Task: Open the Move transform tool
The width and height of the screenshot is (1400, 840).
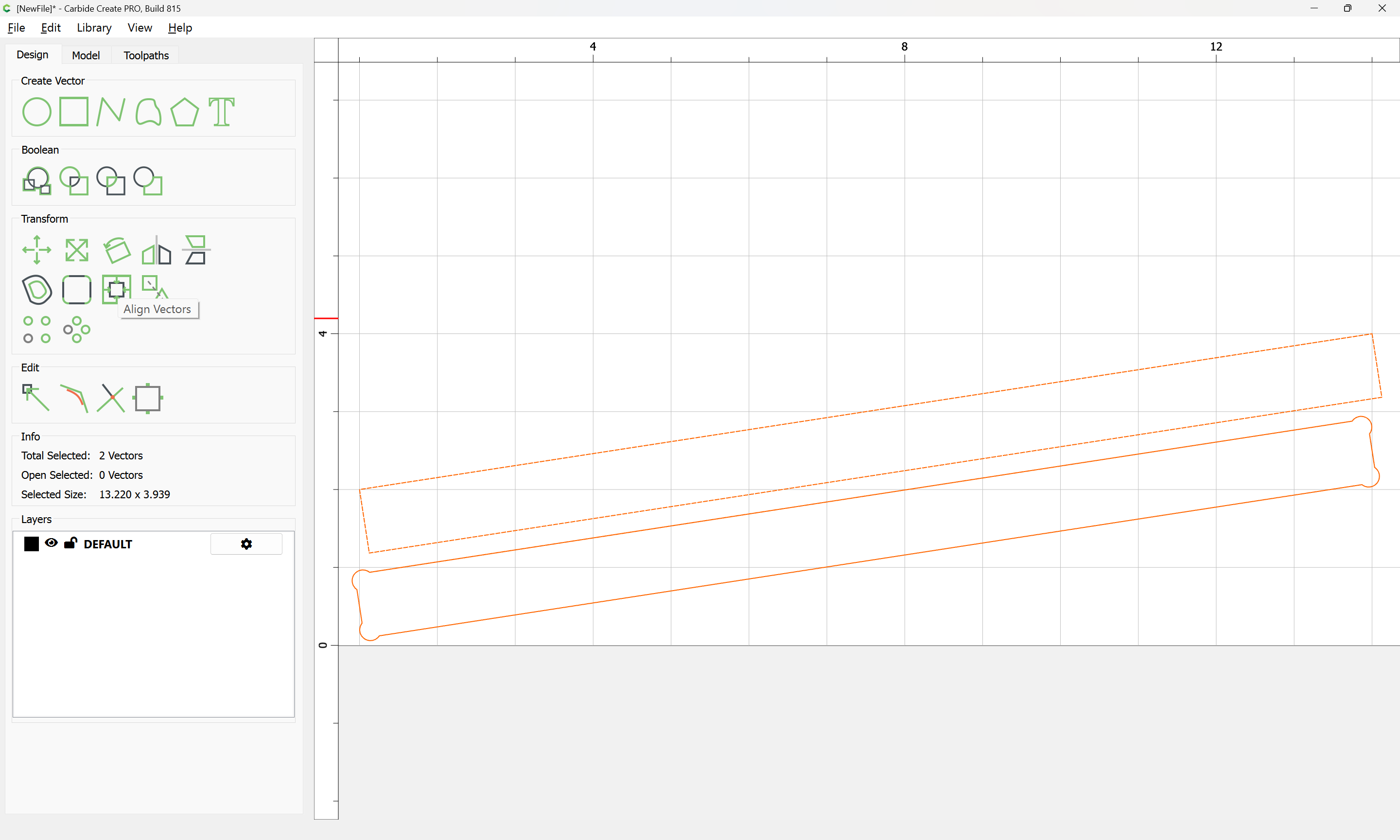Action: click(37, 250)
